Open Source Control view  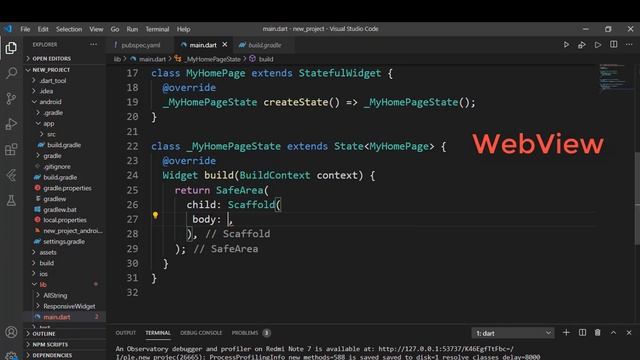coord(11,98)
